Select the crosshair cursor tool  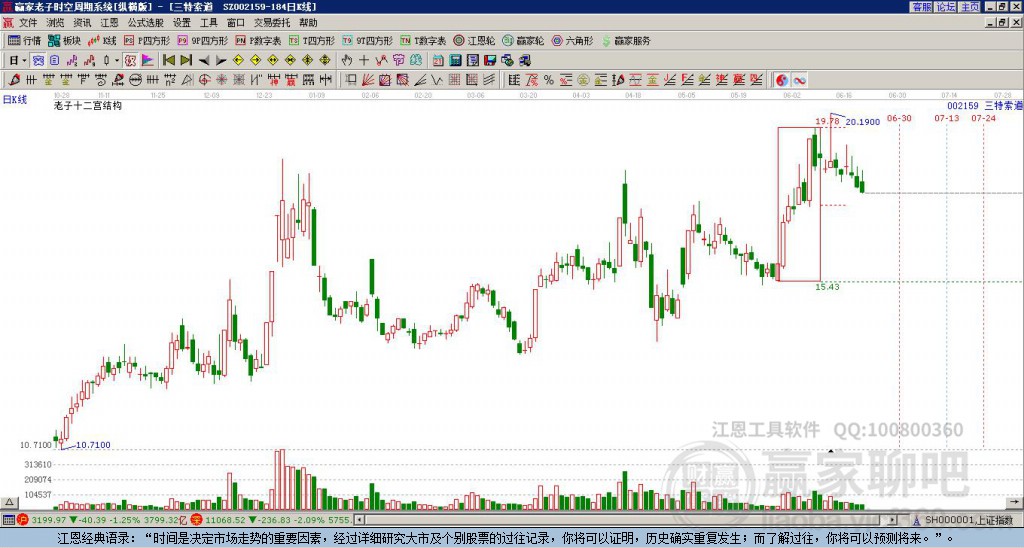point(364,60)
